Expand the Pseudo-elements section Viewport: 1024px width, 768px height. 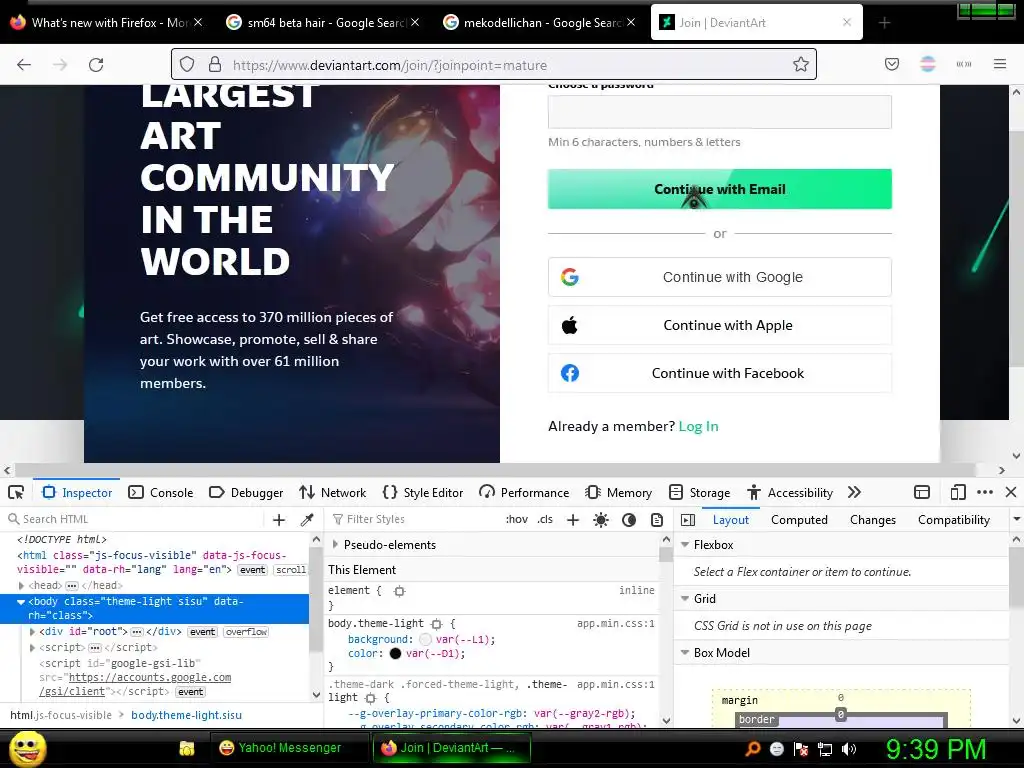tap(336, 545)
